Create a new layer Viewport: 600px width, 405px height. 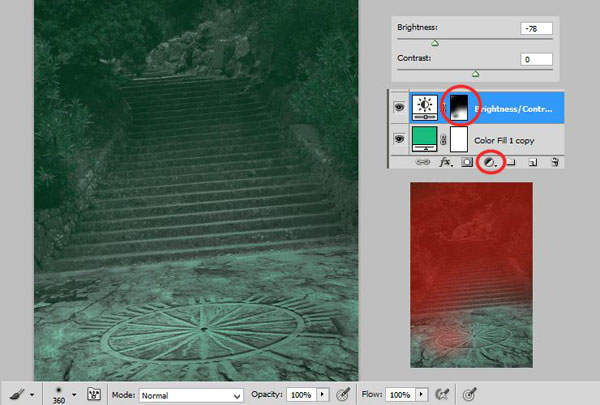pos(532,163)
